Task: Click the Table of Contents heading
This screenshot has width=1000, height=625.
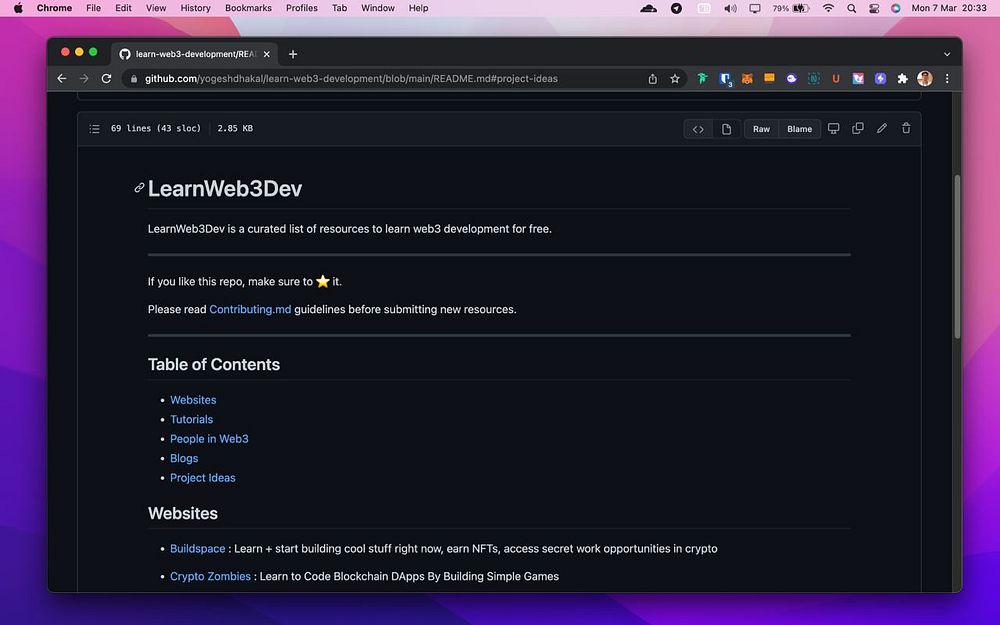Action: pos(214,364)
